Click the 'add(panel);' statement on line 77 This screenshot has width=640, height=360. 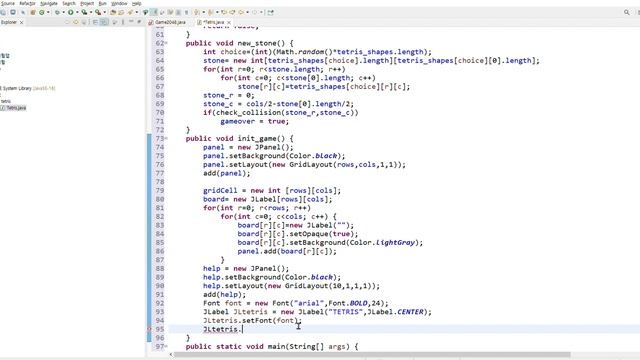coord(227,173)
